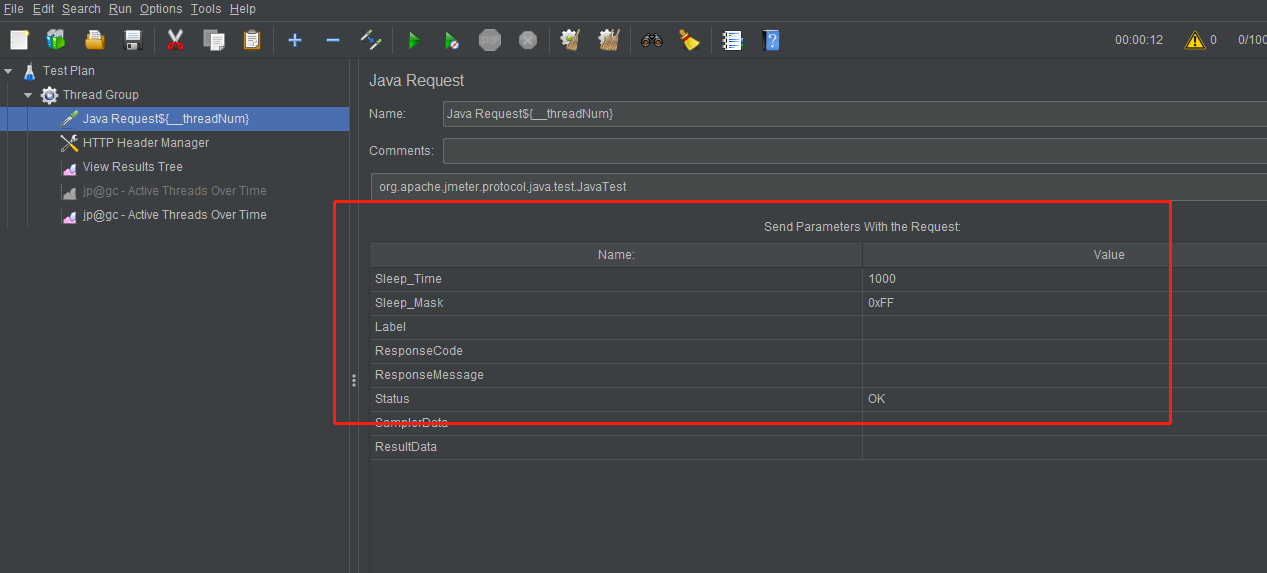Open the Help menu

click(243, 9)
